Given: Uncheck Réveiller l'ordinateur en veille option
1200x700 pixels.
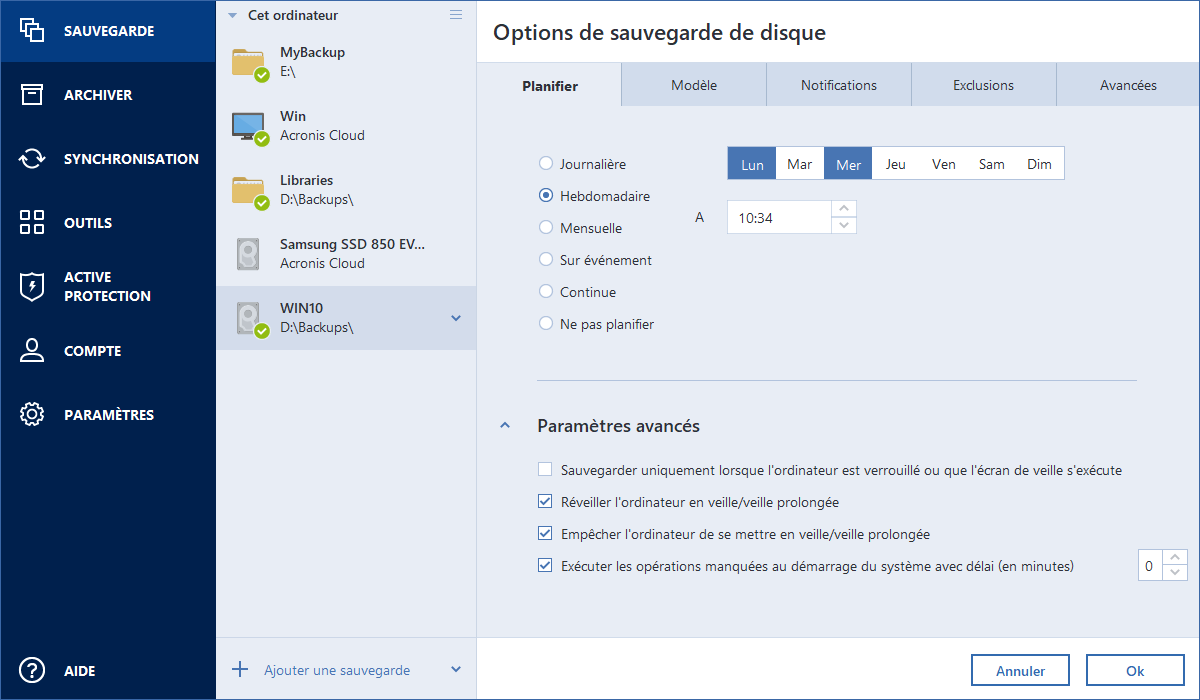Looking at the screenshot, I should click(545, 502).
